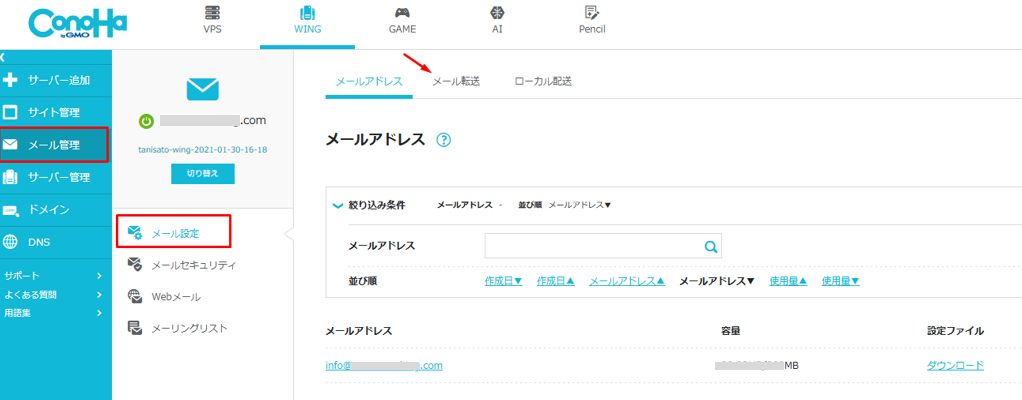Screen dimensions: 1022x400
Task: Expand the サポート sidebar menu
Action: pos(99,275)
